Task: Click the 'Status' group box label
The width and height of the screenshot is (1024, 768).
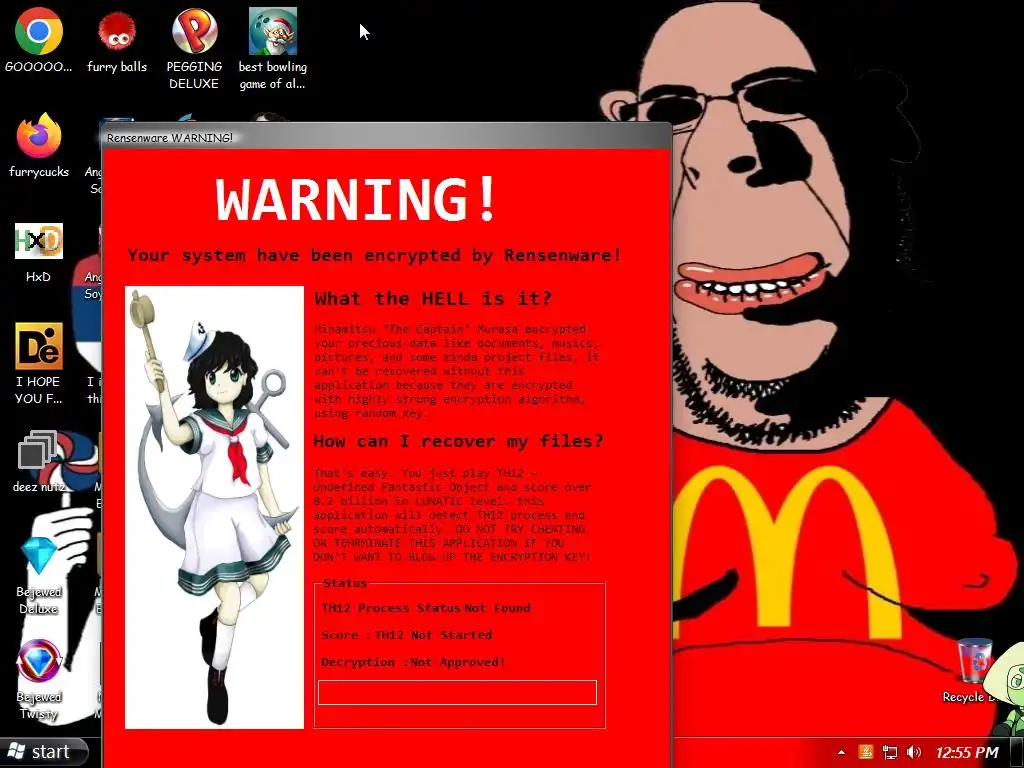Action: click(x=345, y=583)
